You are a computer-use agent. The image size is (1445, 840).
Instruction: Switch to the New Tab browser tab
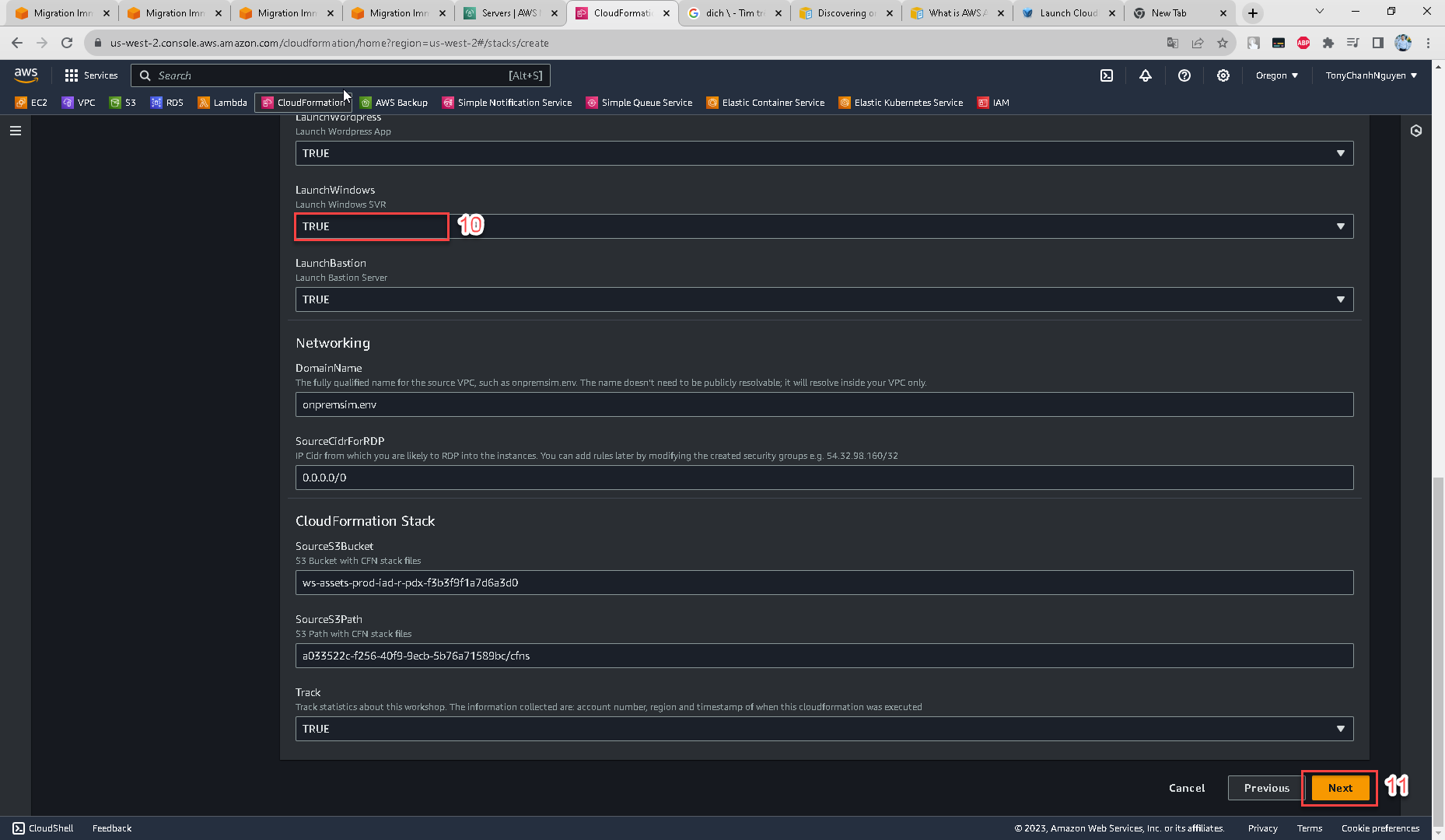coord(1181,13)
